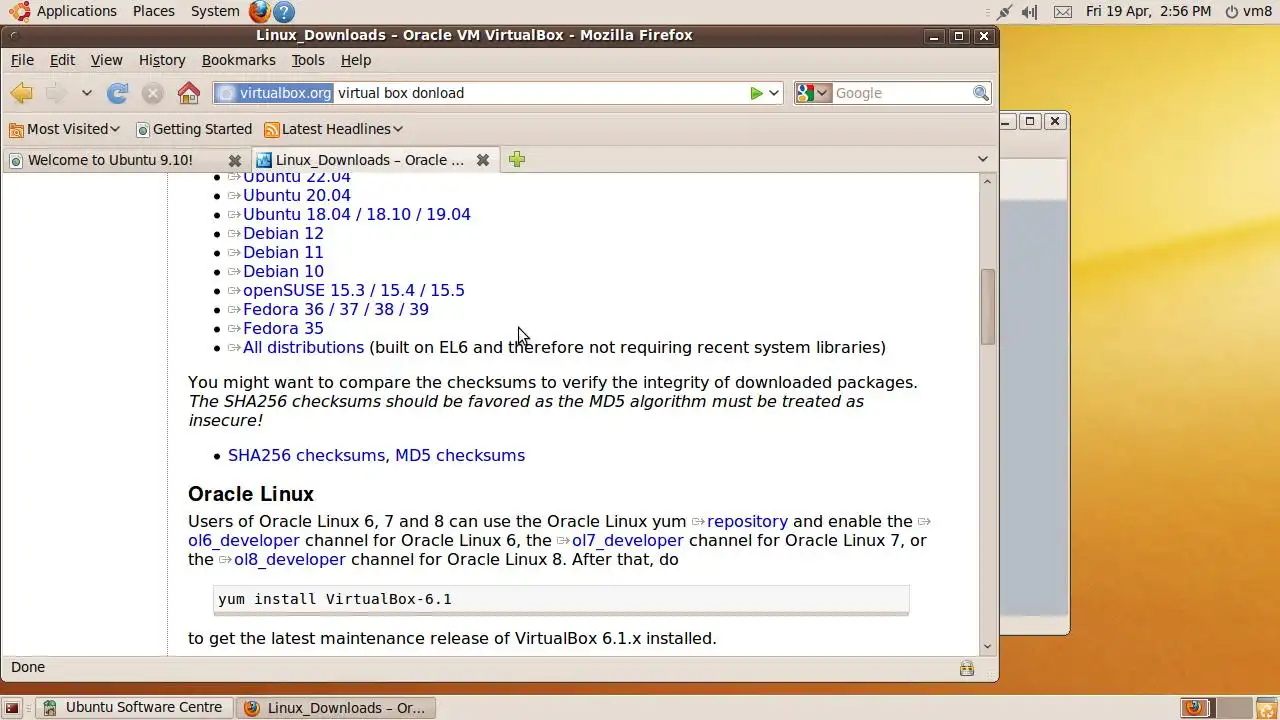Open the File menu
Image resolution: width=1280 pixels, height=720 pixels.
(22, 60)
